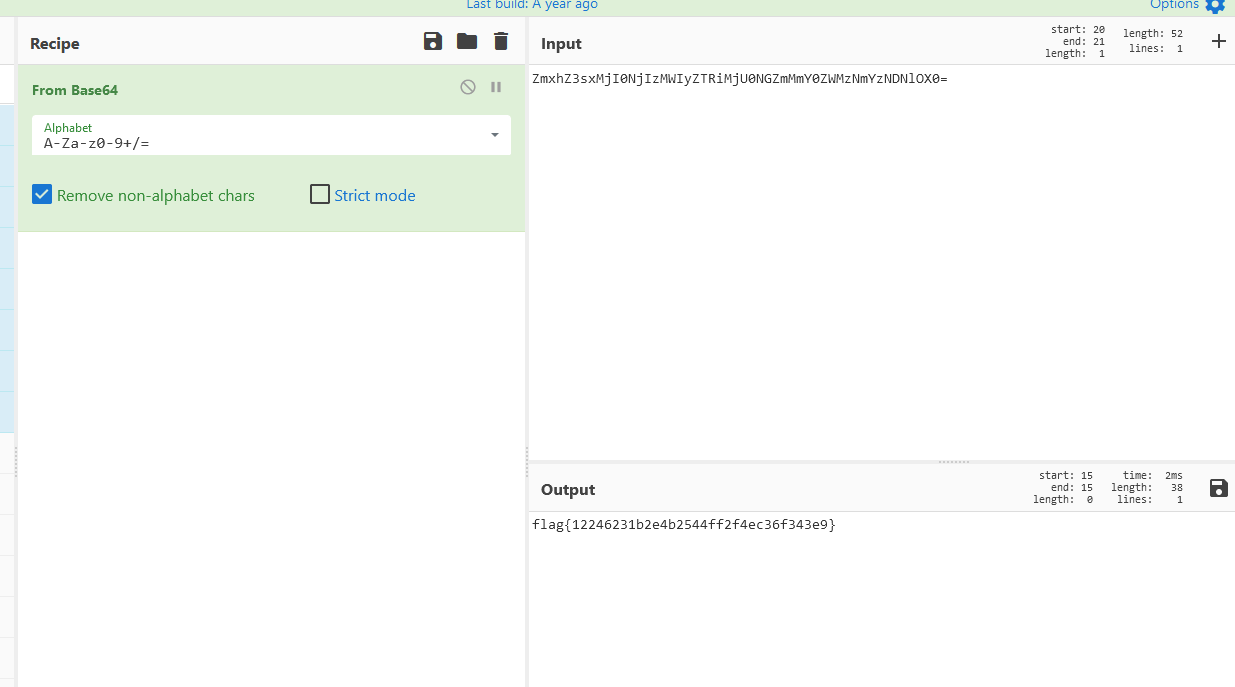Image resolution: width=1235 pixels, height=687 pixels.
Task: Clear recipe with trash icon
Action: pos(501,41)
